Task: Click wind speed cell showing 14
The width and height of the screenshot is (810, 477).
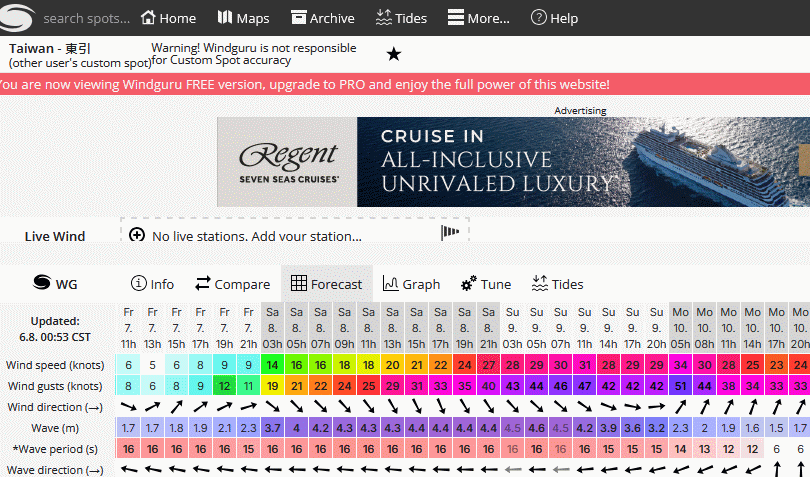Action: 272,365
